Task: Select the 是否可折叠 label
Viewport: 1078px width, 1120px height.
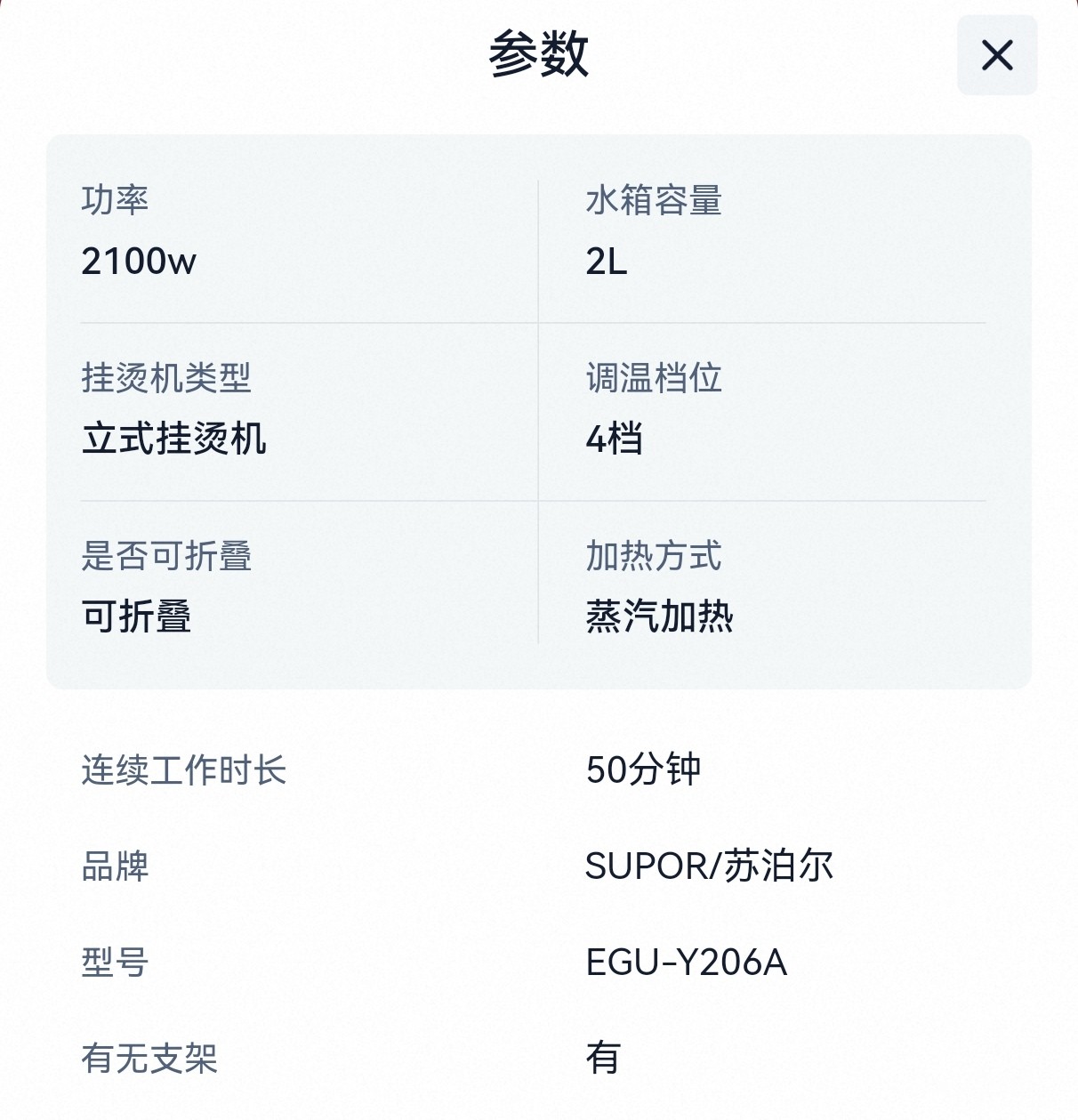Action: tap(166, 556)
